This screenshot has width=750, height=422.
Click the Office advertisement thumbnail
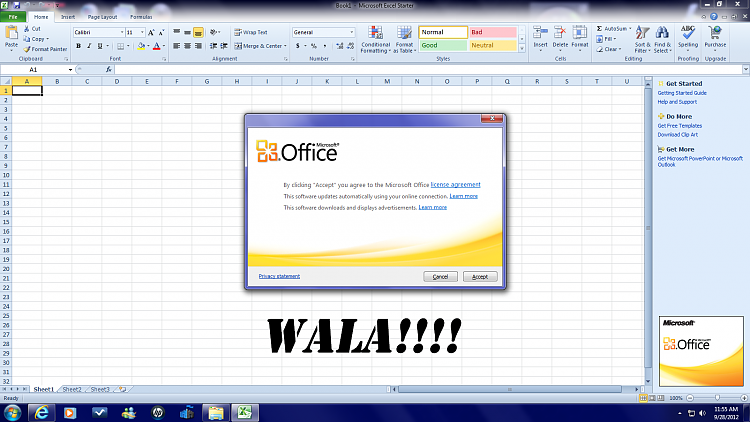(701, 351)
